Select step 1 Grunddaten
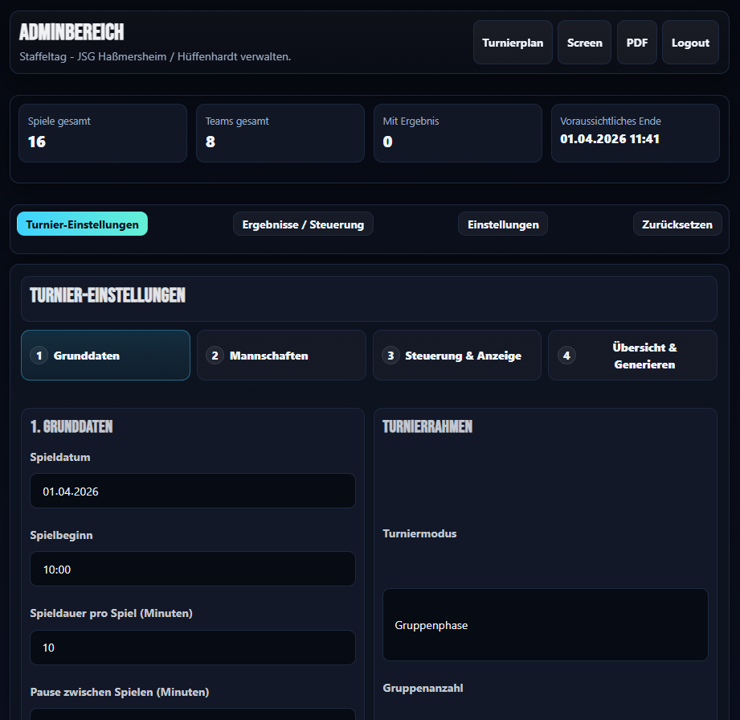Viewport: 740px width, 720px height. tap(105, 356)
